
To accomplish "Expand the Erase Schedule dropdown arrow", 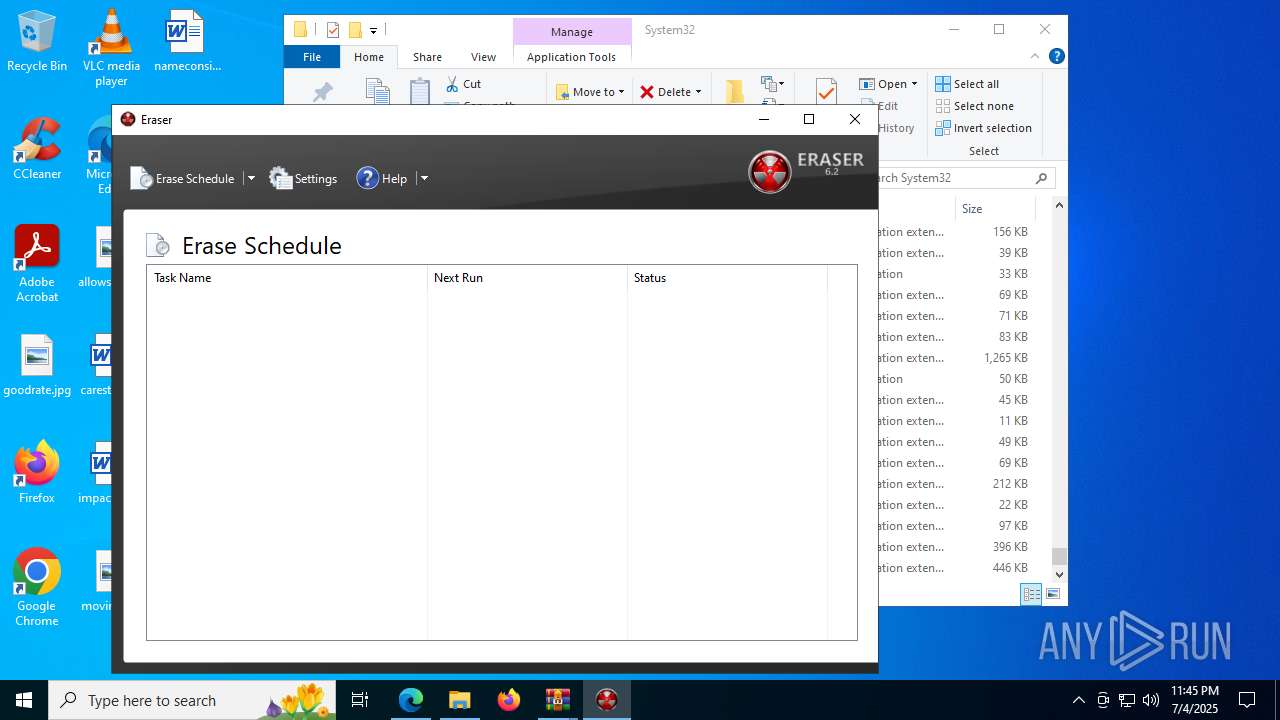I will (251, 178).
